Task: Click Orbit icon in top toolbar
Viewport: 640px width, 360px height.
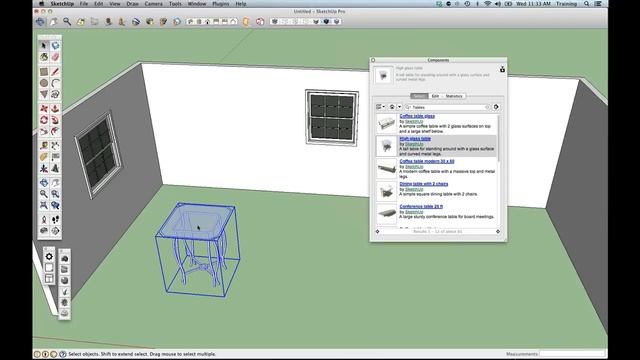Action: click(40, 22)
